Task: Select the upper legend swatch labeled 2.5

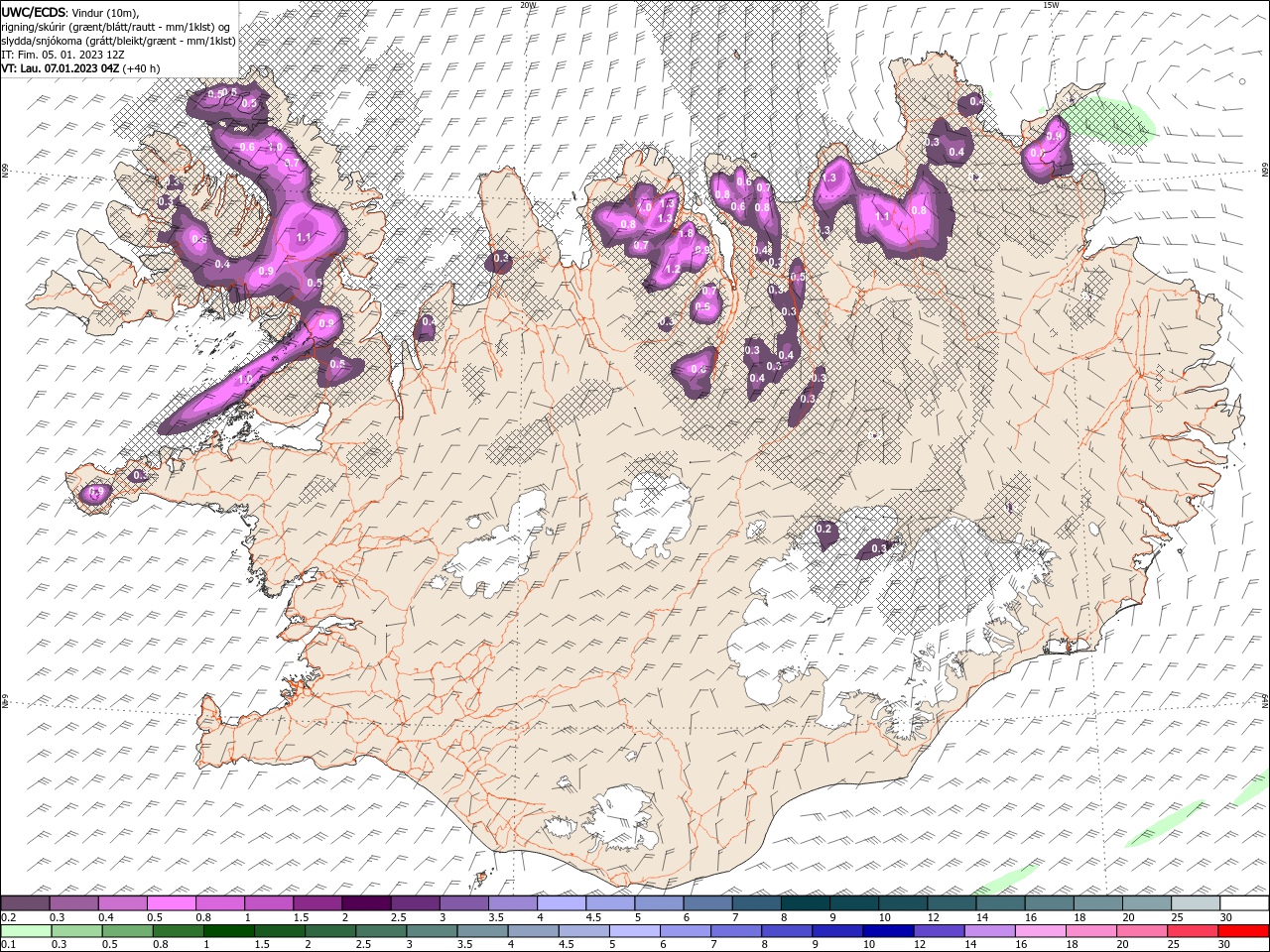Action: point(415,903)
